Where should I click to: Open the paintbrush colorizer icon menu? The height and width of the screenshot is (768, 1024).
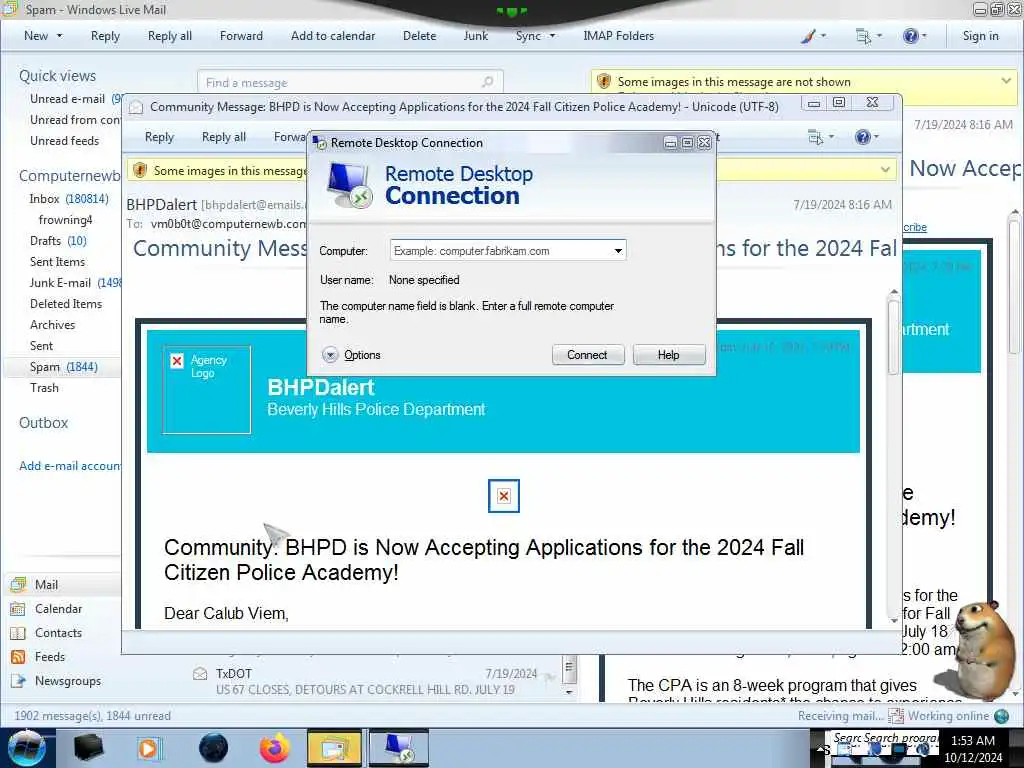click(812, 36)
